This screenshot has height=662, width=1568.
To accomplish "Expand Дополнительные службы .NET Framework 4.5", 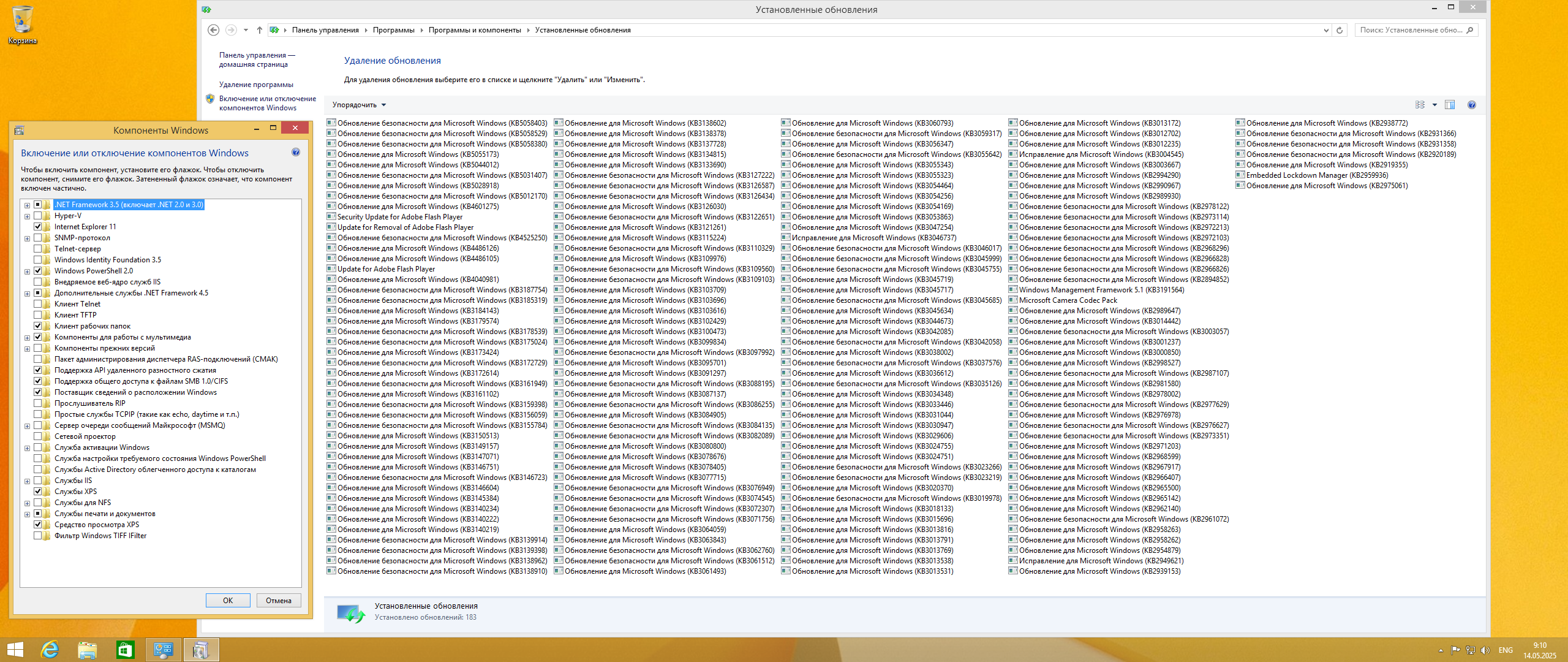I will coord(27,294).
